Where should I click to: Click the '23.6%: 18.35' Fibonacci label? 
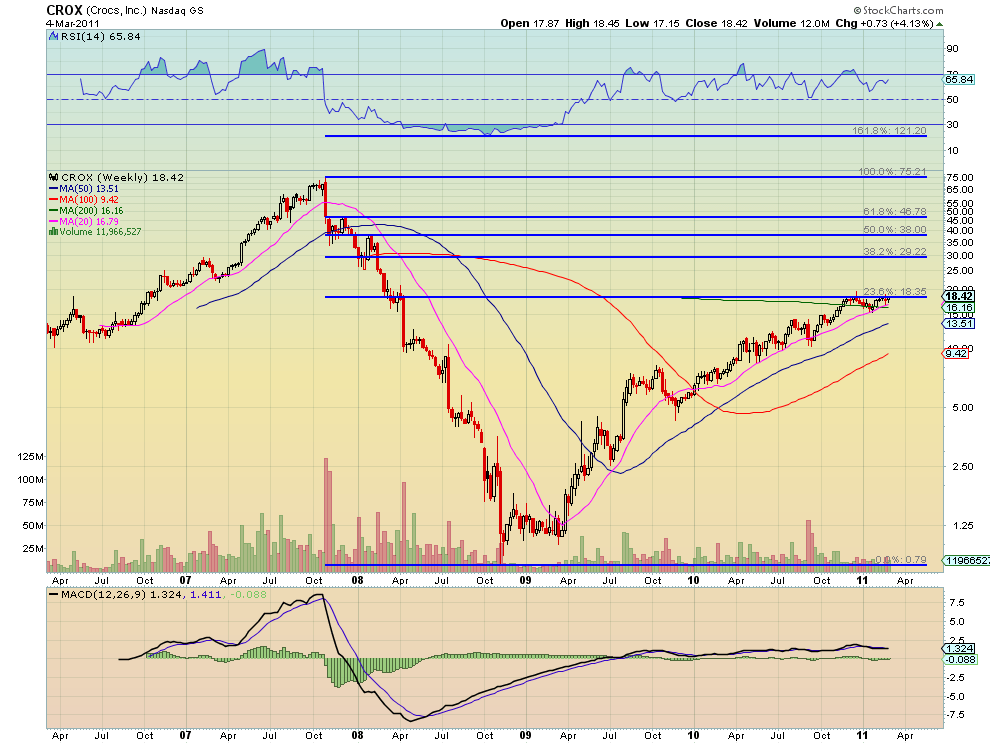point(895,292)
